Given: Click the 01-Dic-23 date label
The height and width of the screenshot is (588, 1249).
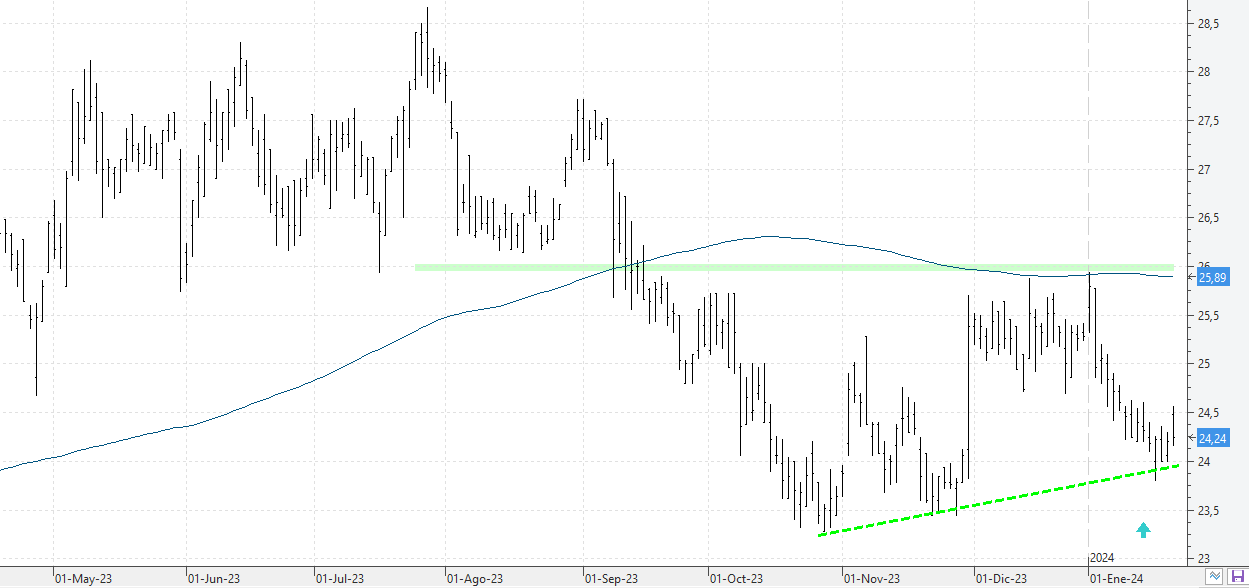Looking at the screenshot, I should [x=1002, y=578].
